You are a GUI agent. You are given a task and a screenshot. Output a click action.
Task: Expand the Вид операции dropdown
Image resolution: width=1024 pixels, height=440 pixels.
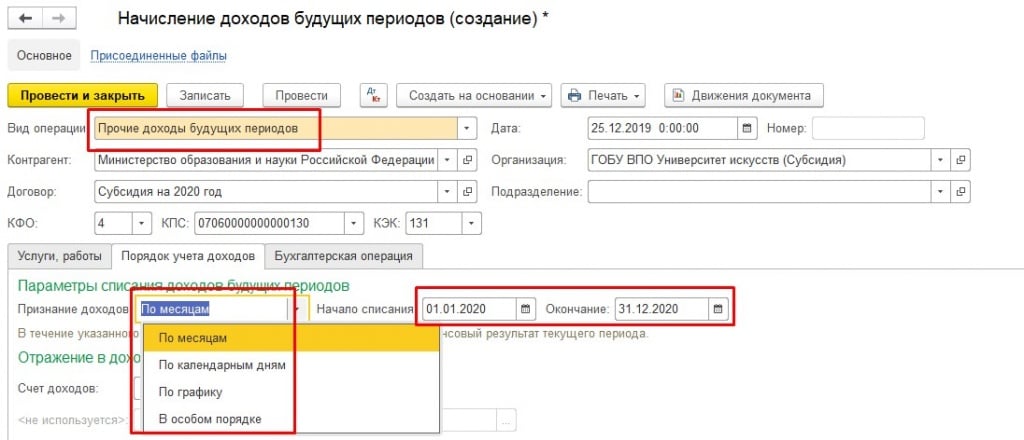467,128
